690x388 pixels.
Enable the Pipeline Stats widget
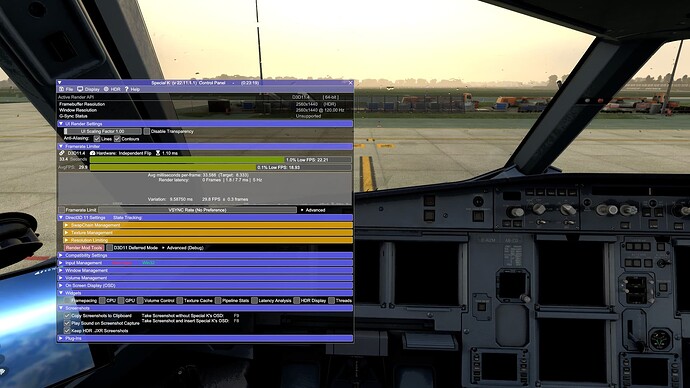click(x=218, y=301)
